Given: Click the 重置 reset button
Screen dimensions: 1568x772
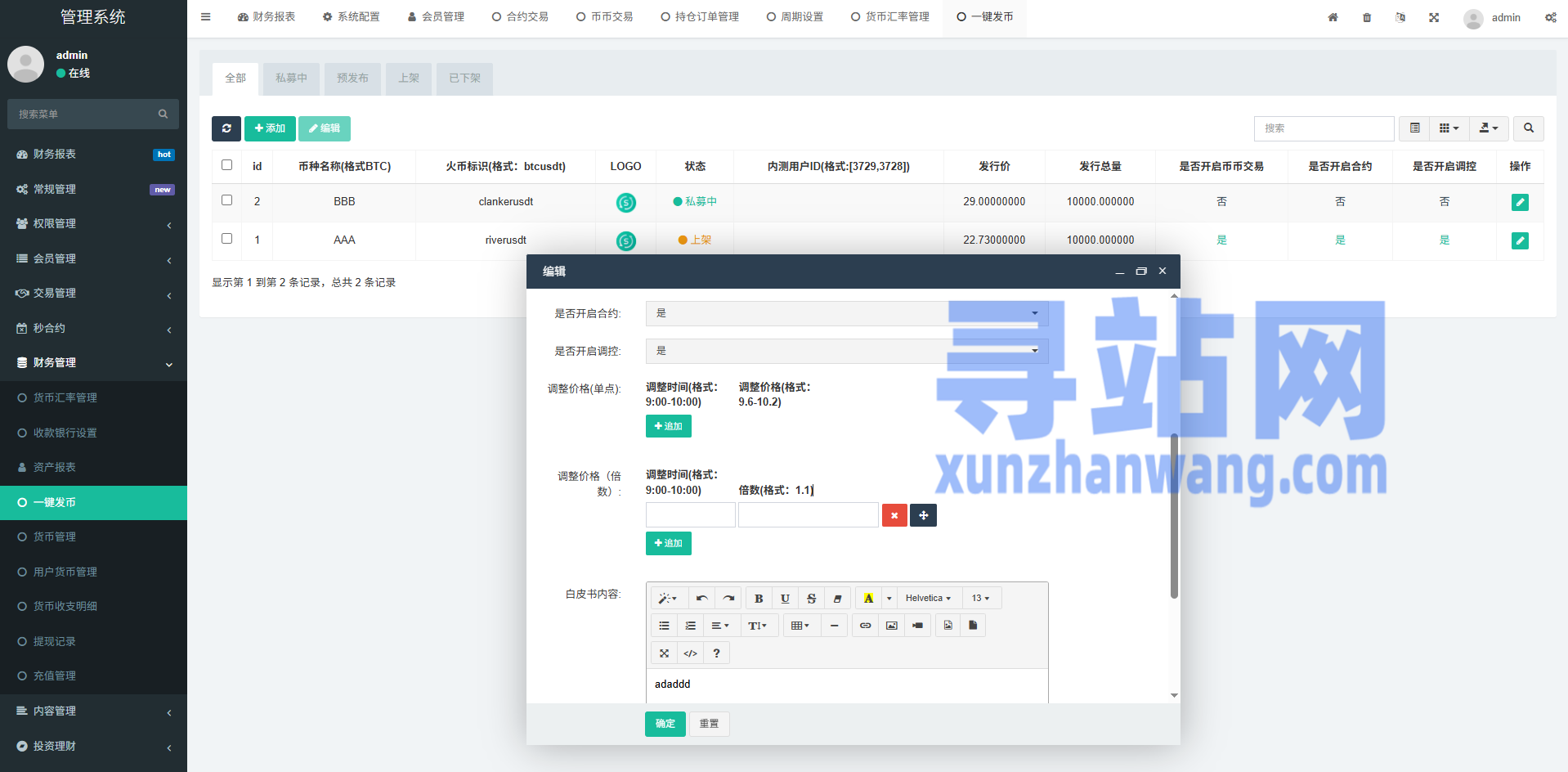Looking at the screenshot, I should (709, 724).
